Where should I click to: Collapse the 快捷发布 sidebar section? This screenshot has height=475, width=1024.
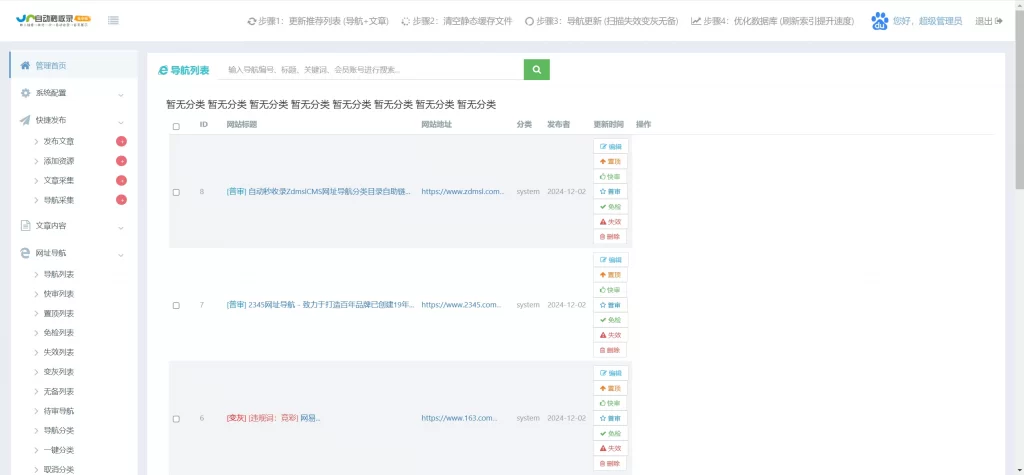[69, 120]
